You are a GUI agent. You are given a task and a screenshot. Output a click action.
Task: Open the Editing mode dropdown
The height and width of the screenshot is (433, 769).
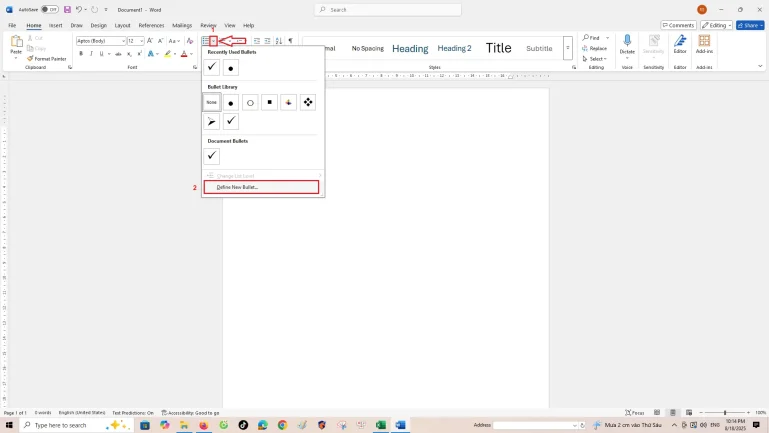click(715, 25)
